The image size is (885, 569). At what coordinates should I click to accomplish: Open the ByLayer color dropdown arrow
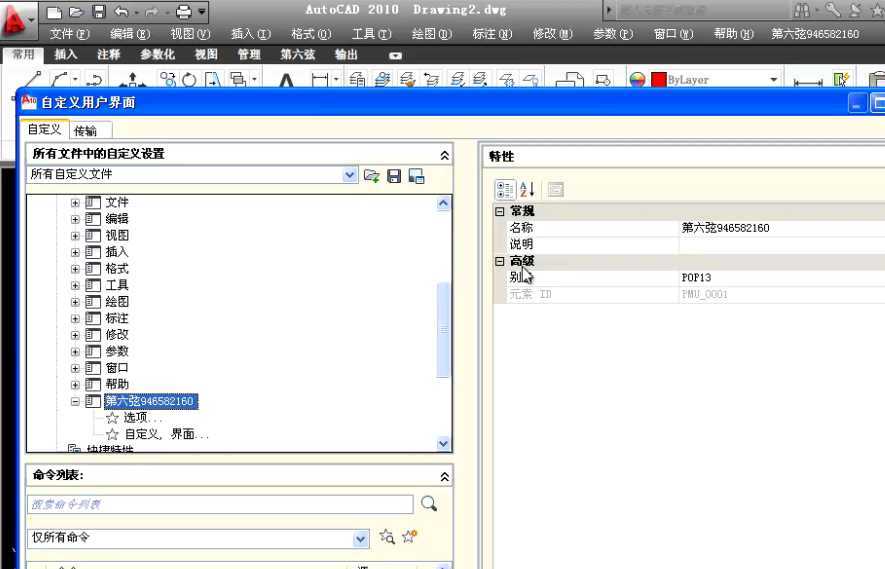pos(774,80)
